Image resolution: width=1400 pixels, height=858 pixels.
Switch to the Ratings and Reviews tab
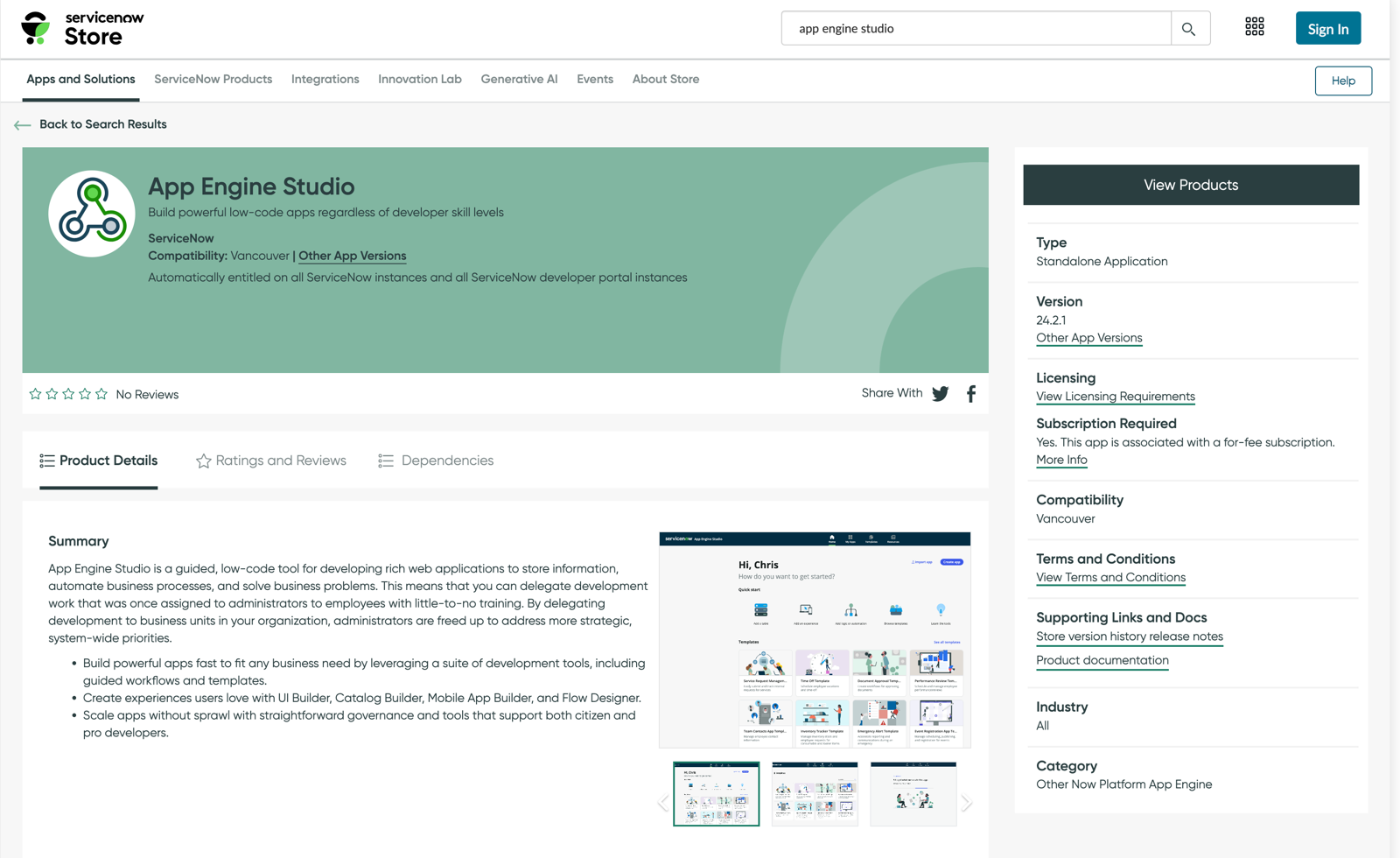tap(271, 461)
